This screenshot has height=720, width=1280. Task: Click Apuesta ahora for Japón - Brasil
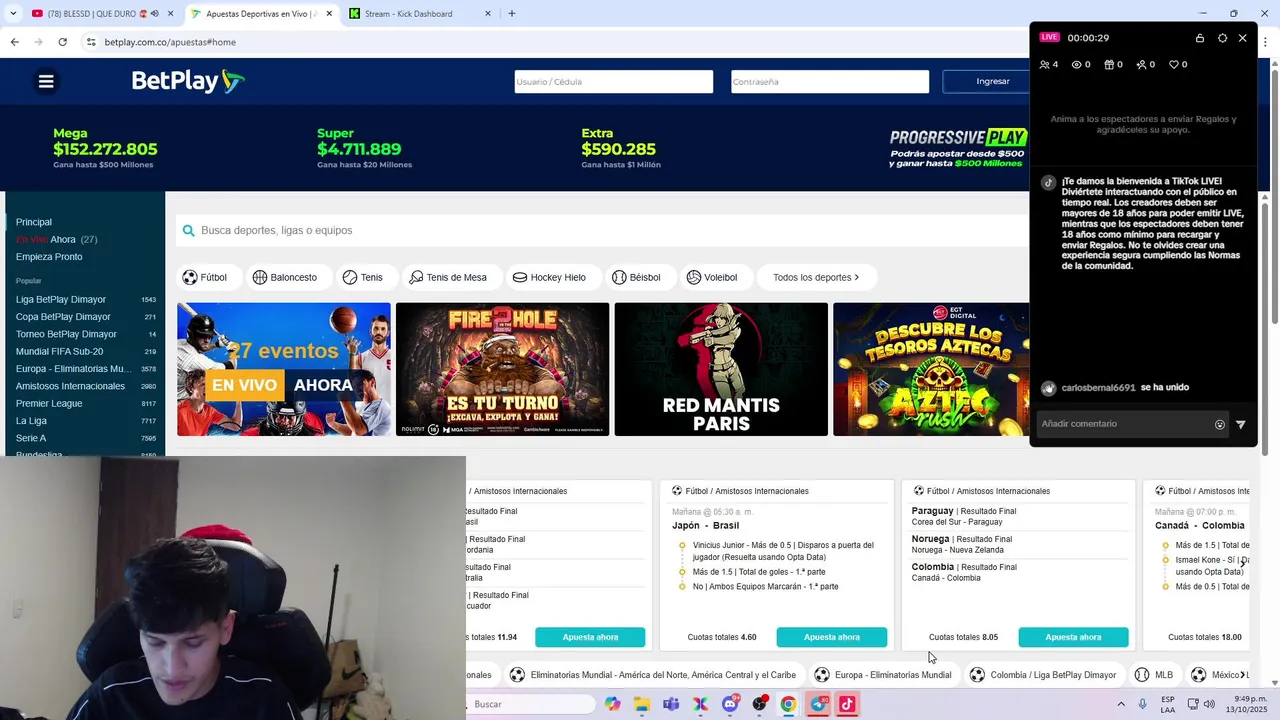[832, 637]
